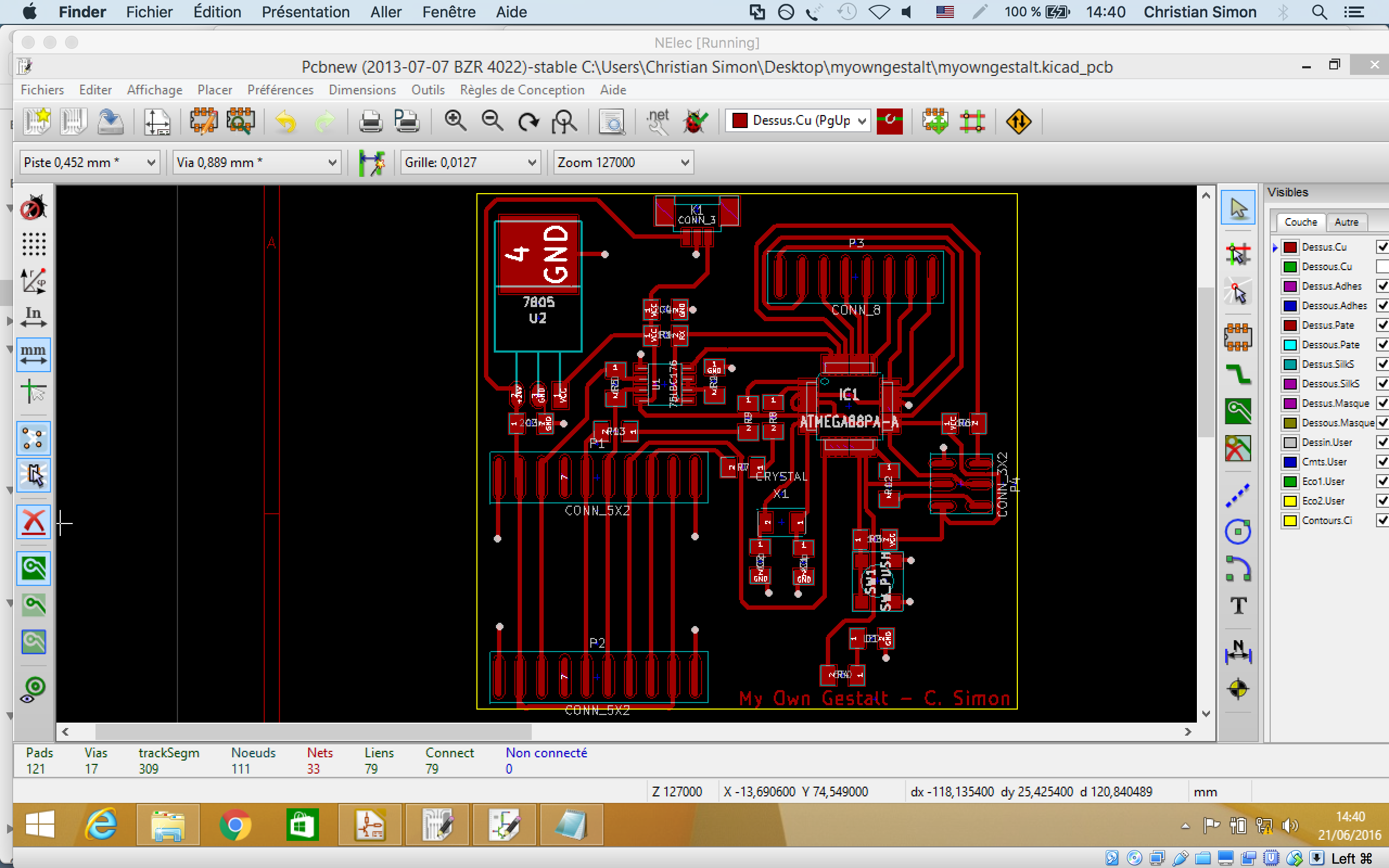Click the horizontal scrollbar right arrow
The width and height of the screenshot is (1389, 868).
coord(1188,731)
